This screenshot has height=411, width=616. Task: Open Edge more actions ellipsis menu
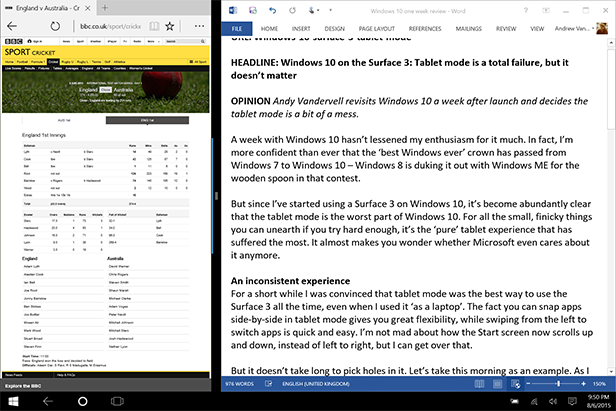(x=199, y=26)
